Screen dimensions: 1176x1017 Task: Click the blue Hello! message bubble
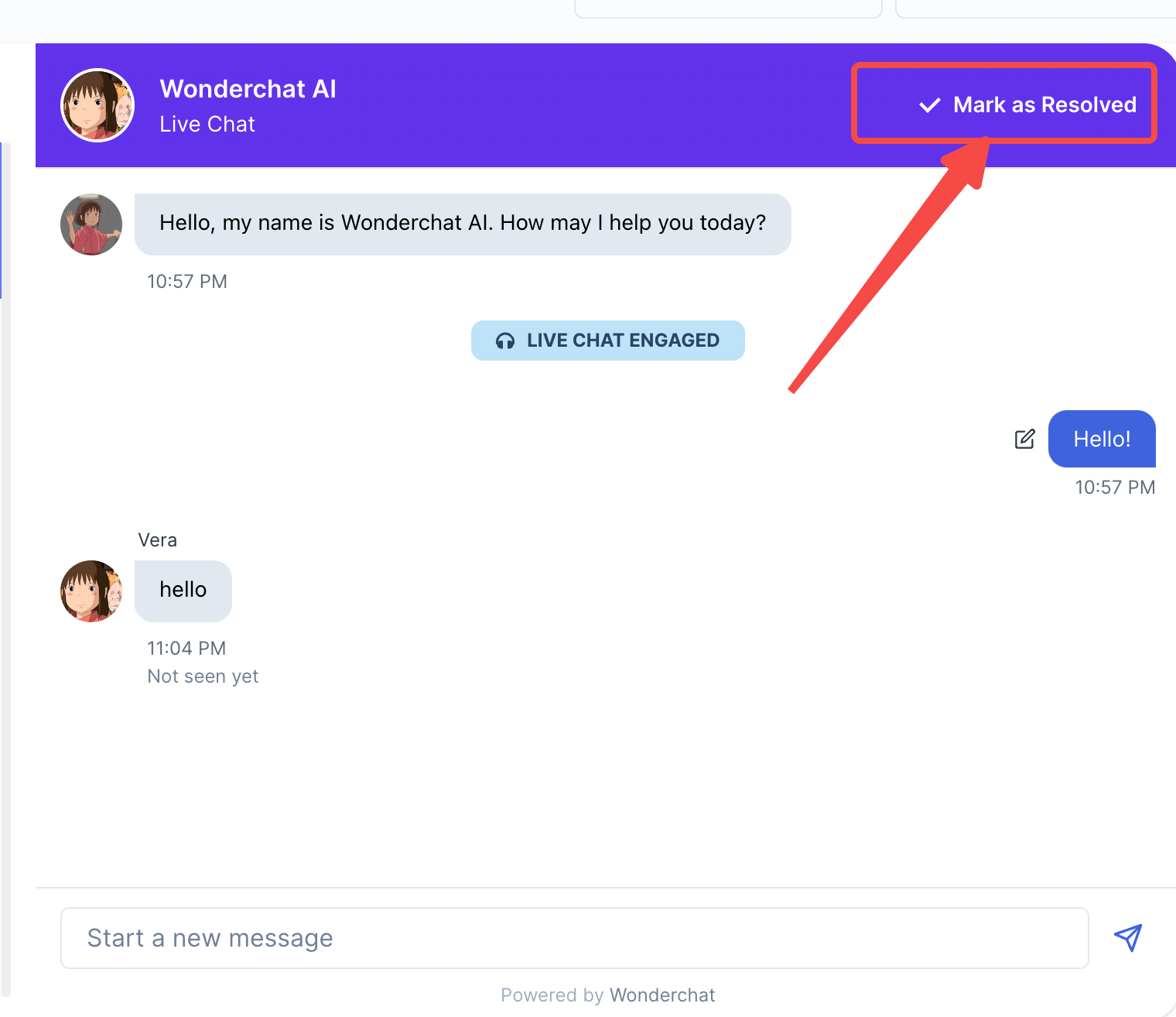[1101, 439]
